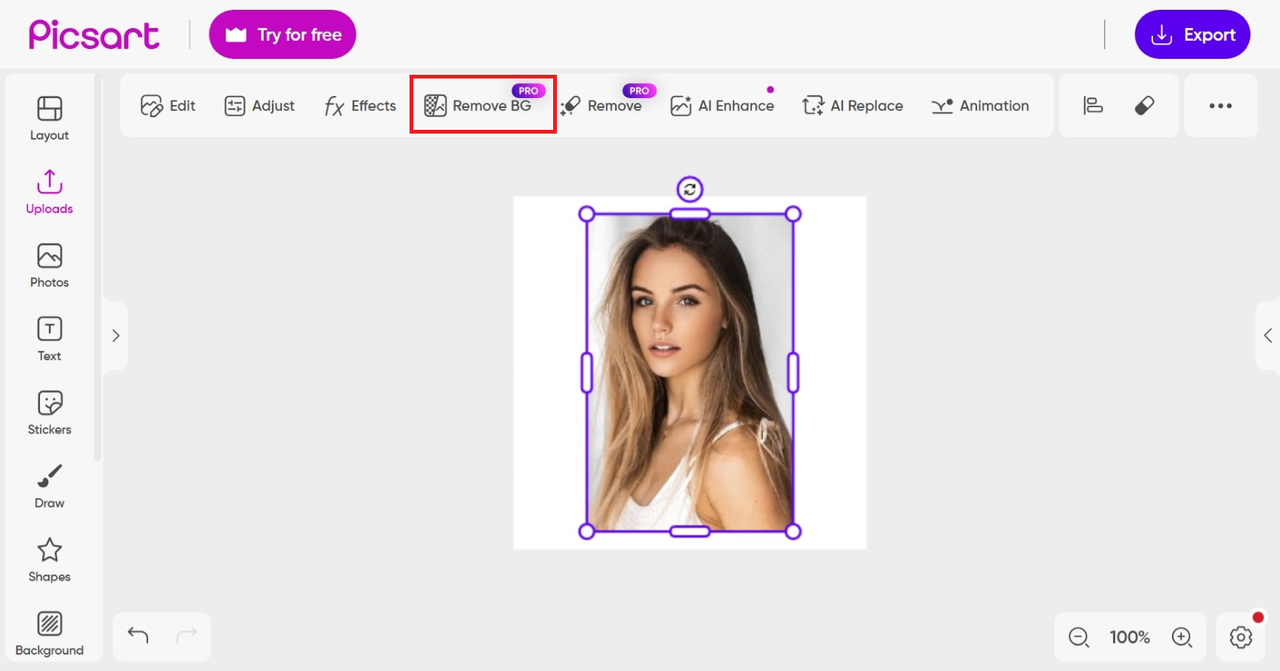Open the Photos sidebar tool
1280x671 pixels.
(49, 265)
